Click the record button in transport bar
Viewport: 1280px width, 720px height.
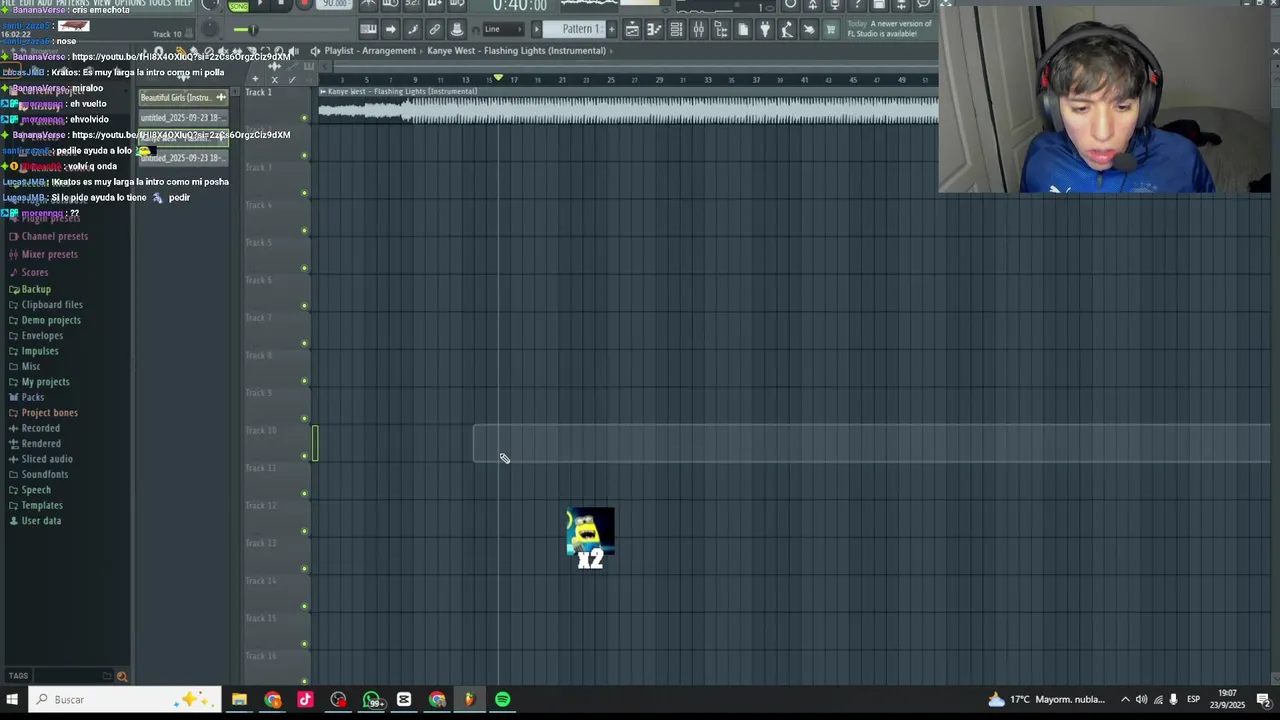(304, 4)
